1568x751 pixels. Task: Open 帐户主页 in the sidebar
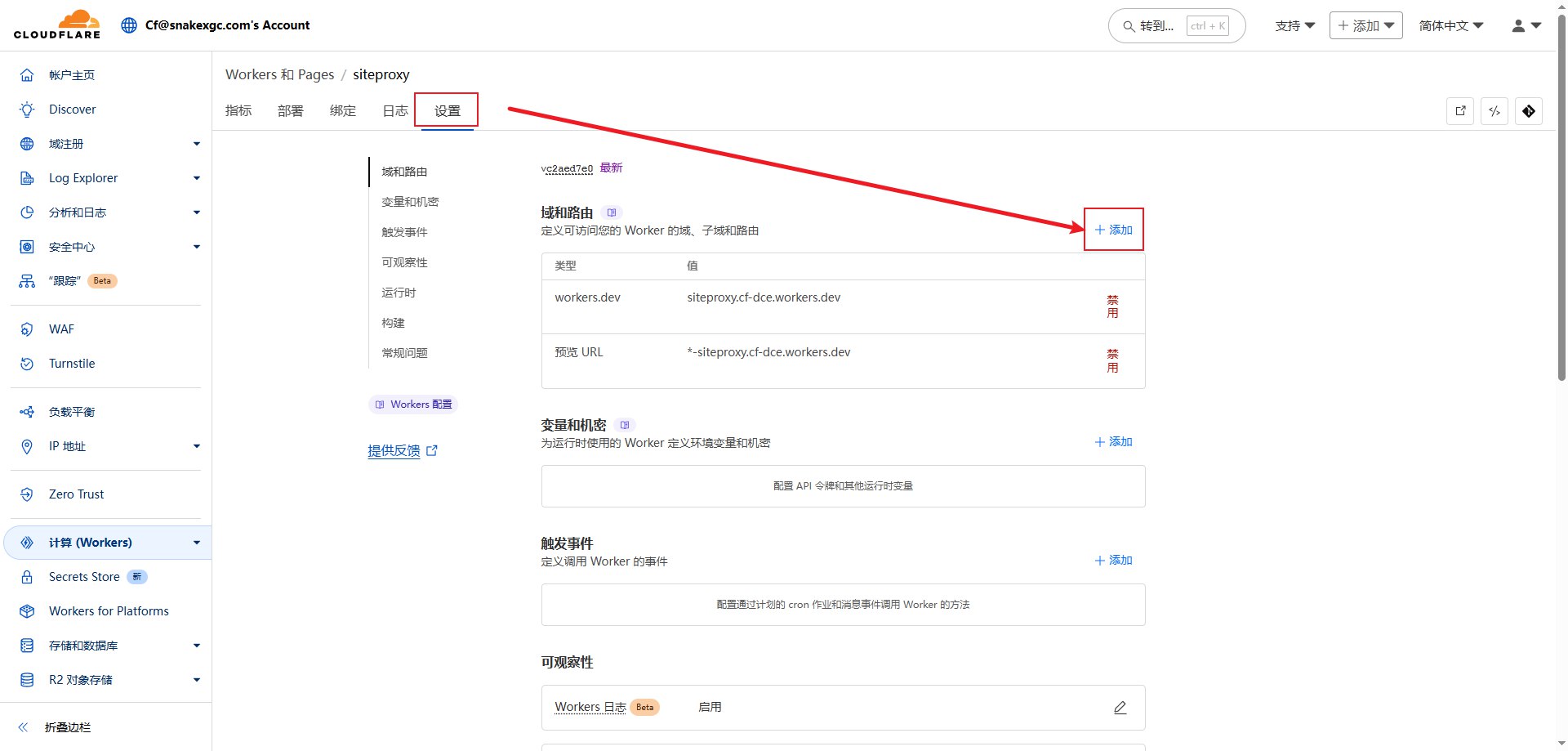[72, 75]
